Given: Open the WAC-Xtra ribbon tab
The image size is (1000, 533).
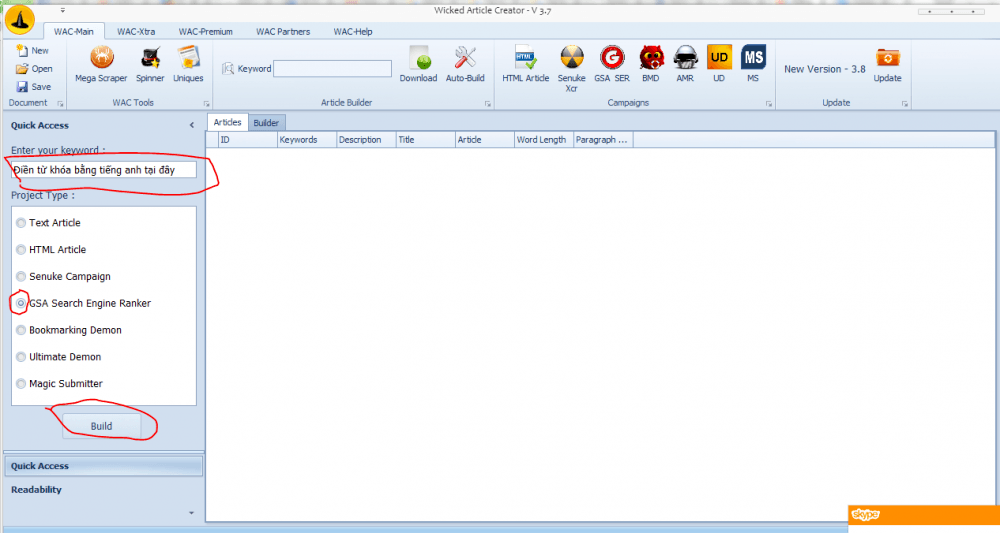Looking at the screenshot, I should (136, 31).
